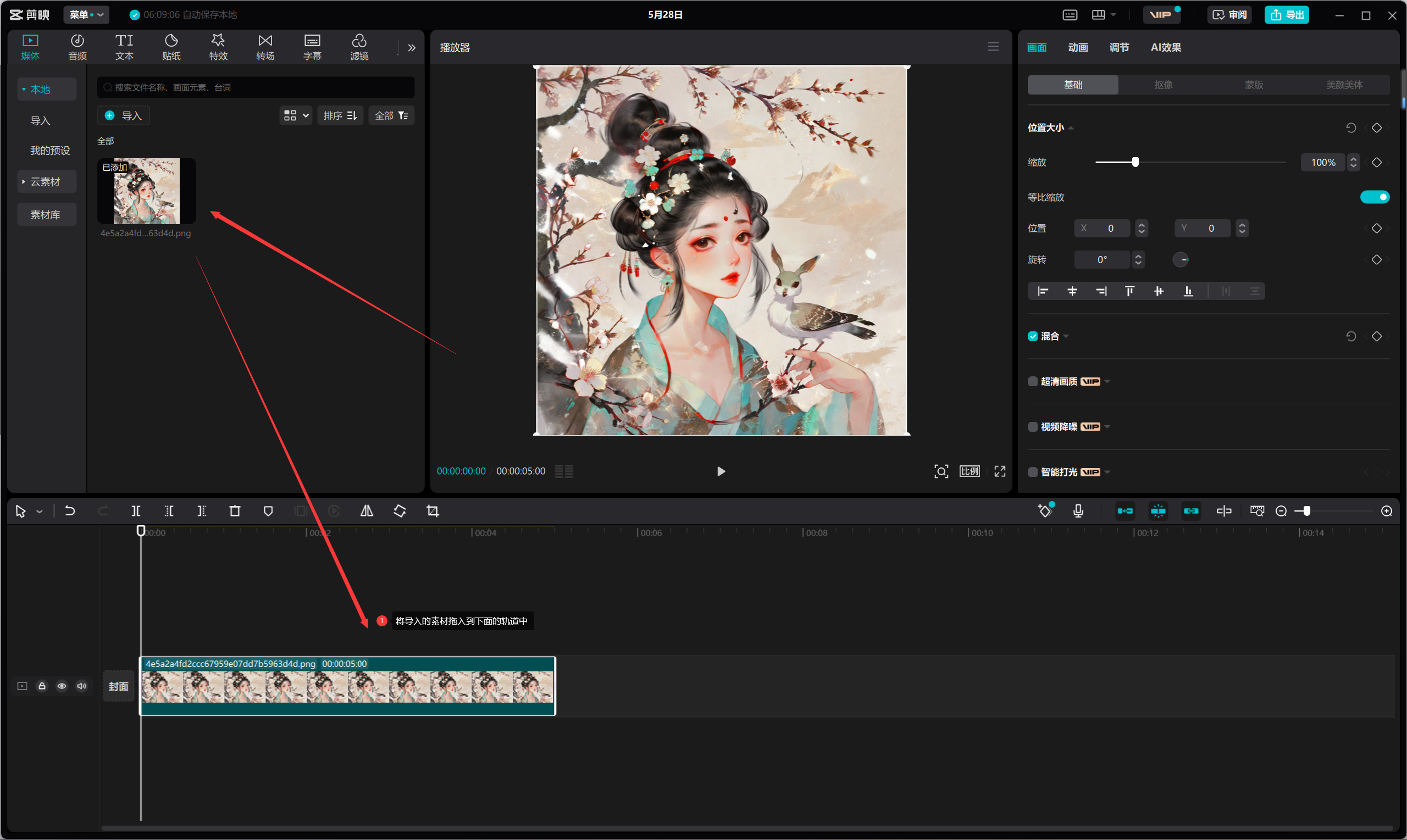The width and height of the screenshot is (1407, 840).
Task: Toggle main track magnet snapping icon
Action: (1125, 510)
